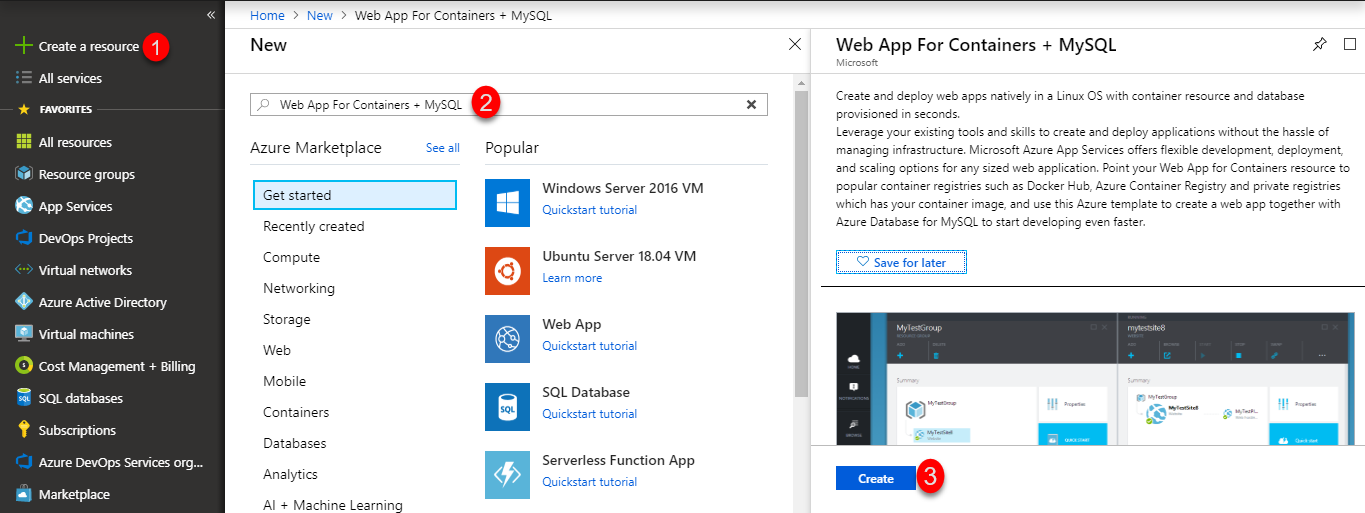Open Ubuntu Server Learn more link
This screenshot has height=513, width=1365.
click(x=572, y=278)
